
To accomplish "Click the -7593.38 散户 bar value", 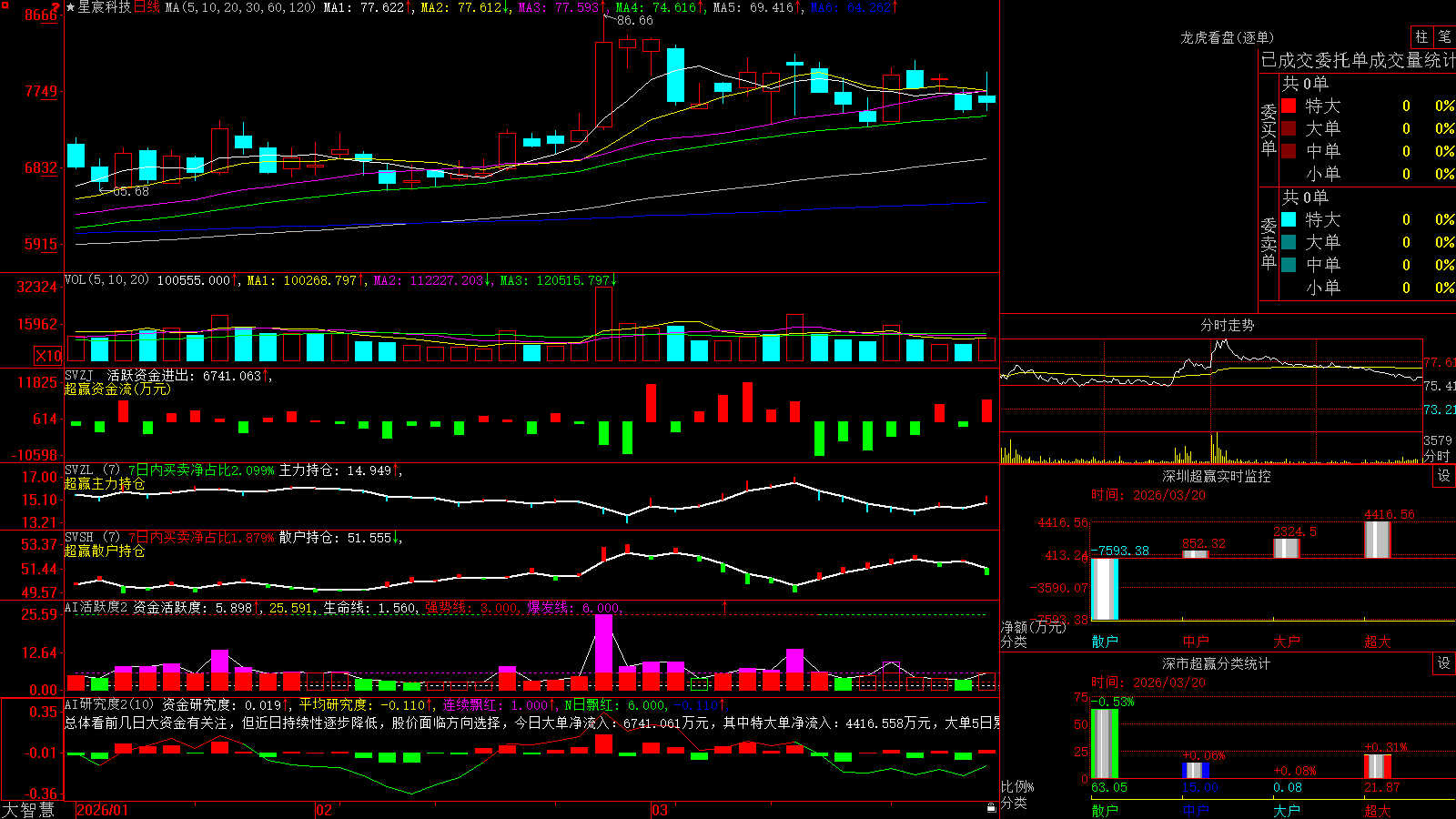I will coord(1120,551).
